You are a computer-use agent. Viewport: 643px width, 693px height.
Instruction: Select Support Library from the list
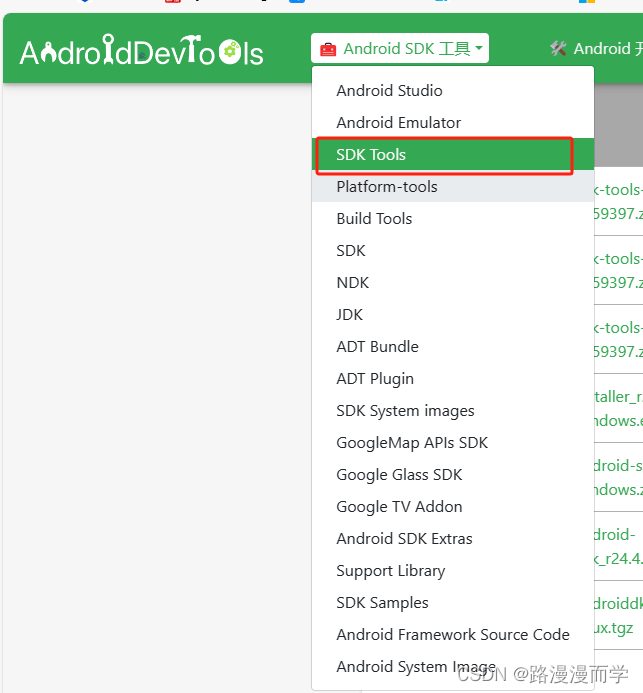coord(453,571)
